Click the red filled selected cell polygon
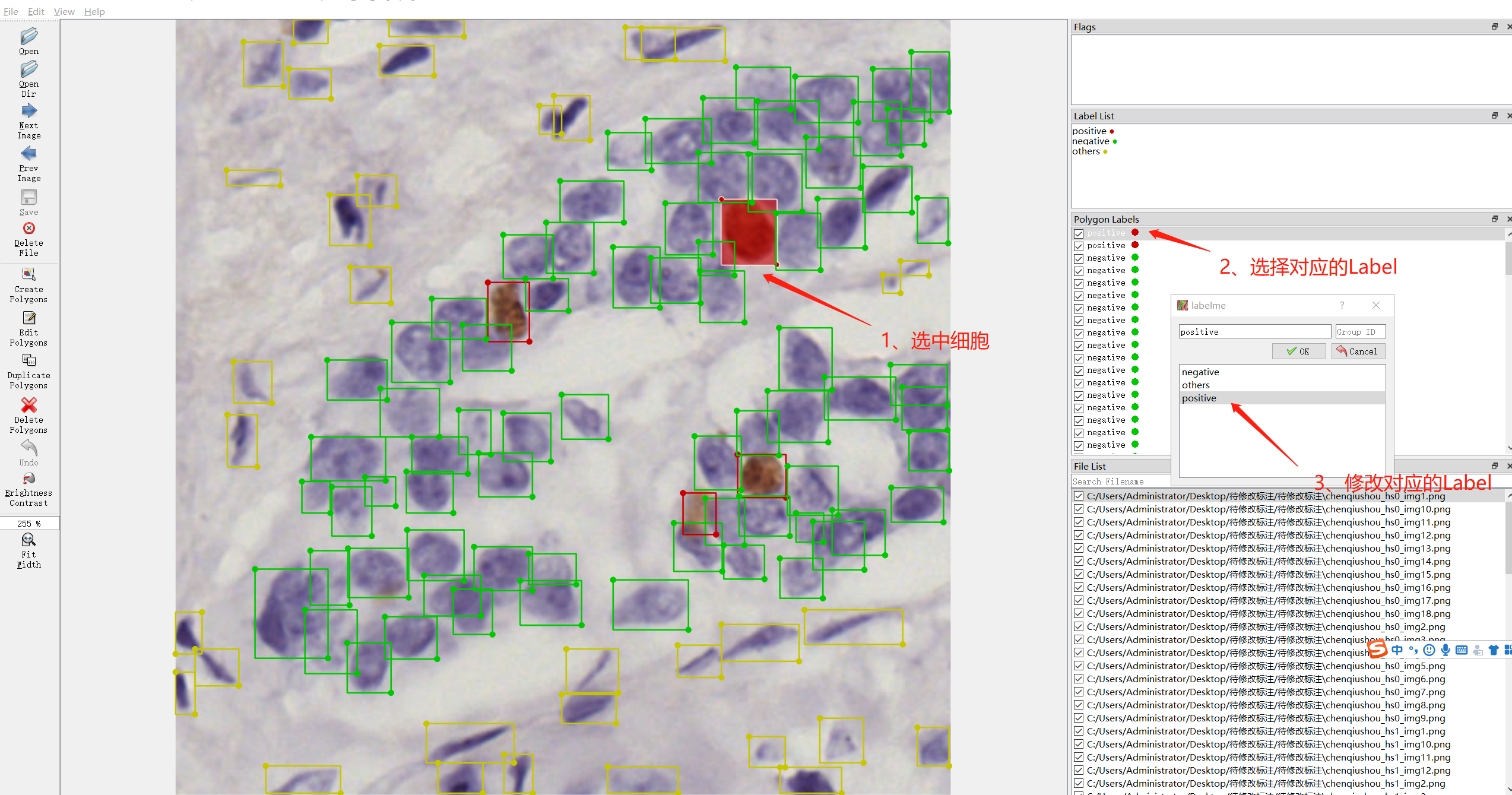 pyautogui.click(x=749, y=232)
